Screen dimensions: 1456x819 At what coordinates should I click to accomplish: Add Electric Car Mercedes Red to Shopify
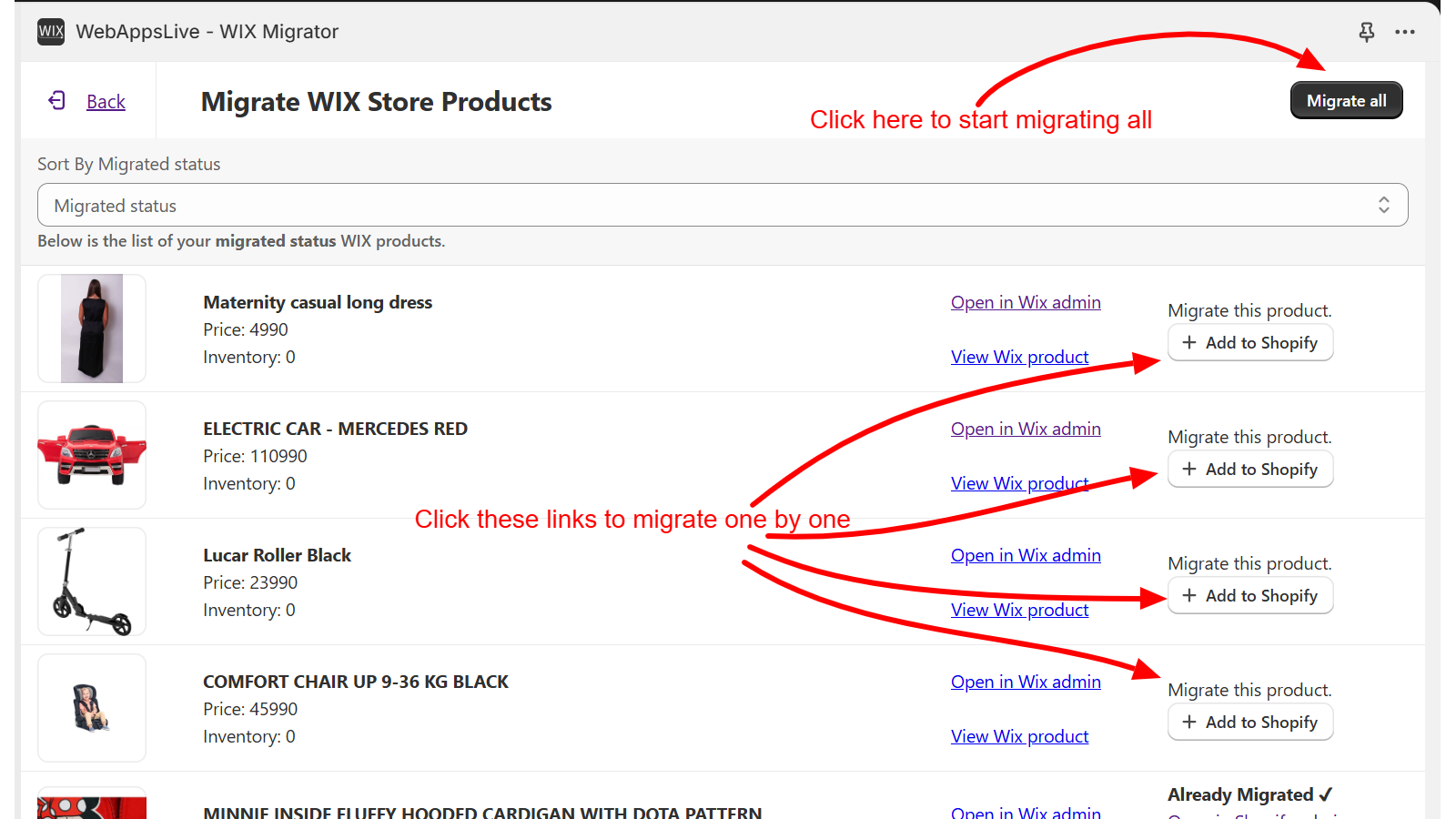[1250, 469]
